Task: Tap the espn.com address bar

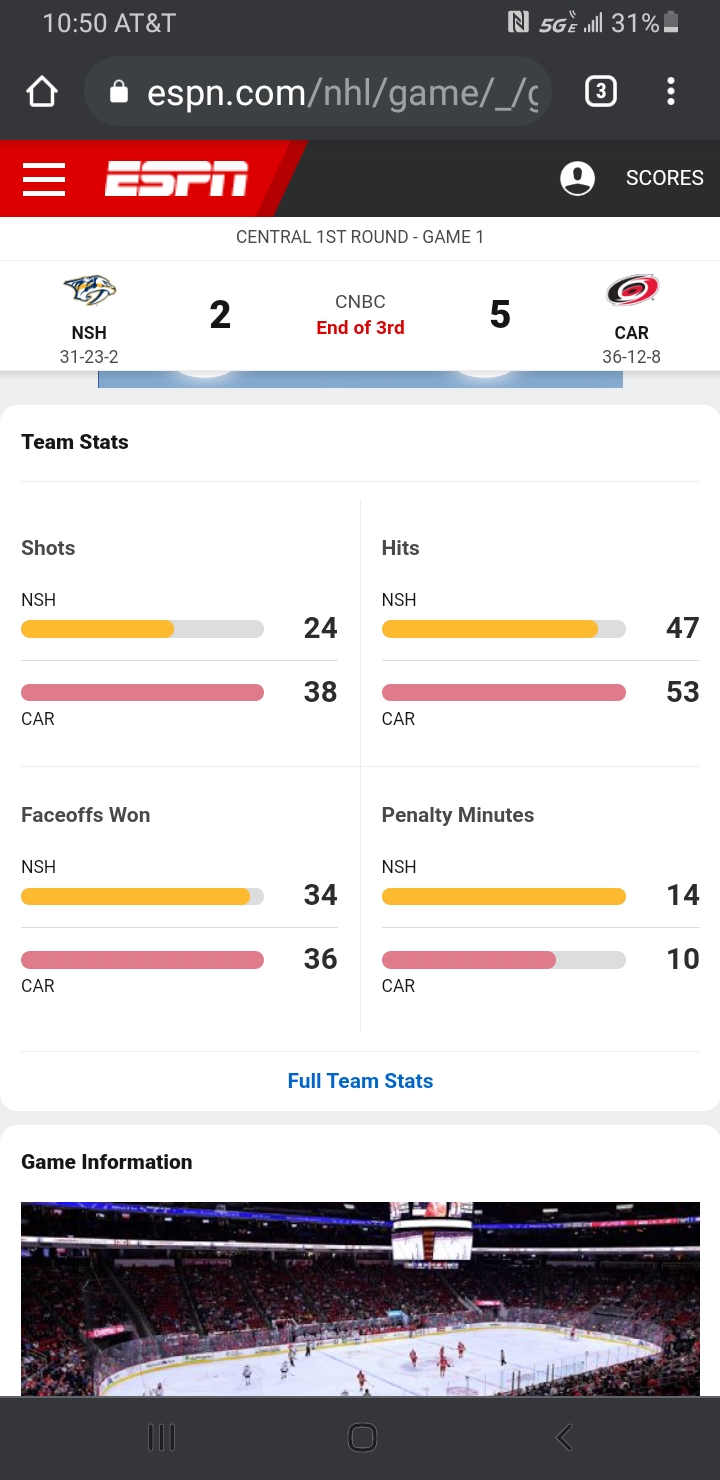Action: point(340,93)
